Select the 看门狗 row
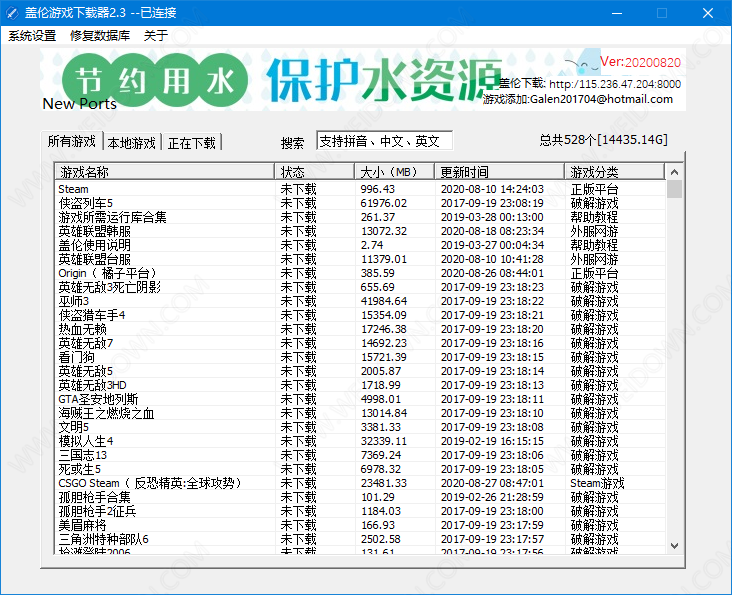 359,357
